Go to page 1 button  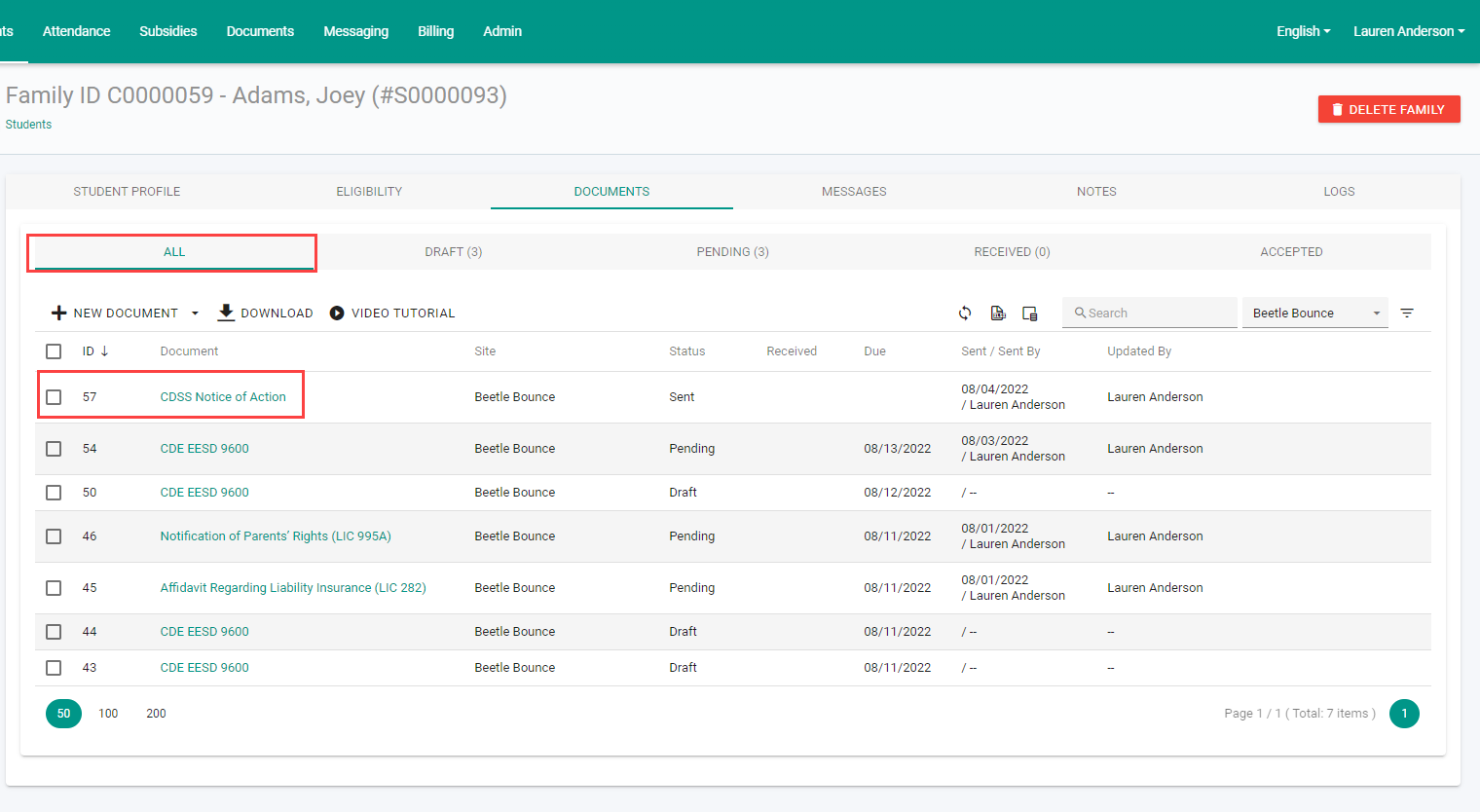tap(1404, 714)
